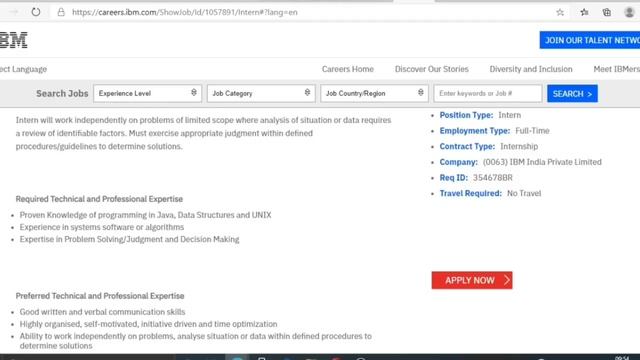Open the Job Category dropdown
Image resolution: width=640 pixels, height=360 pixels.
(261, 93)
